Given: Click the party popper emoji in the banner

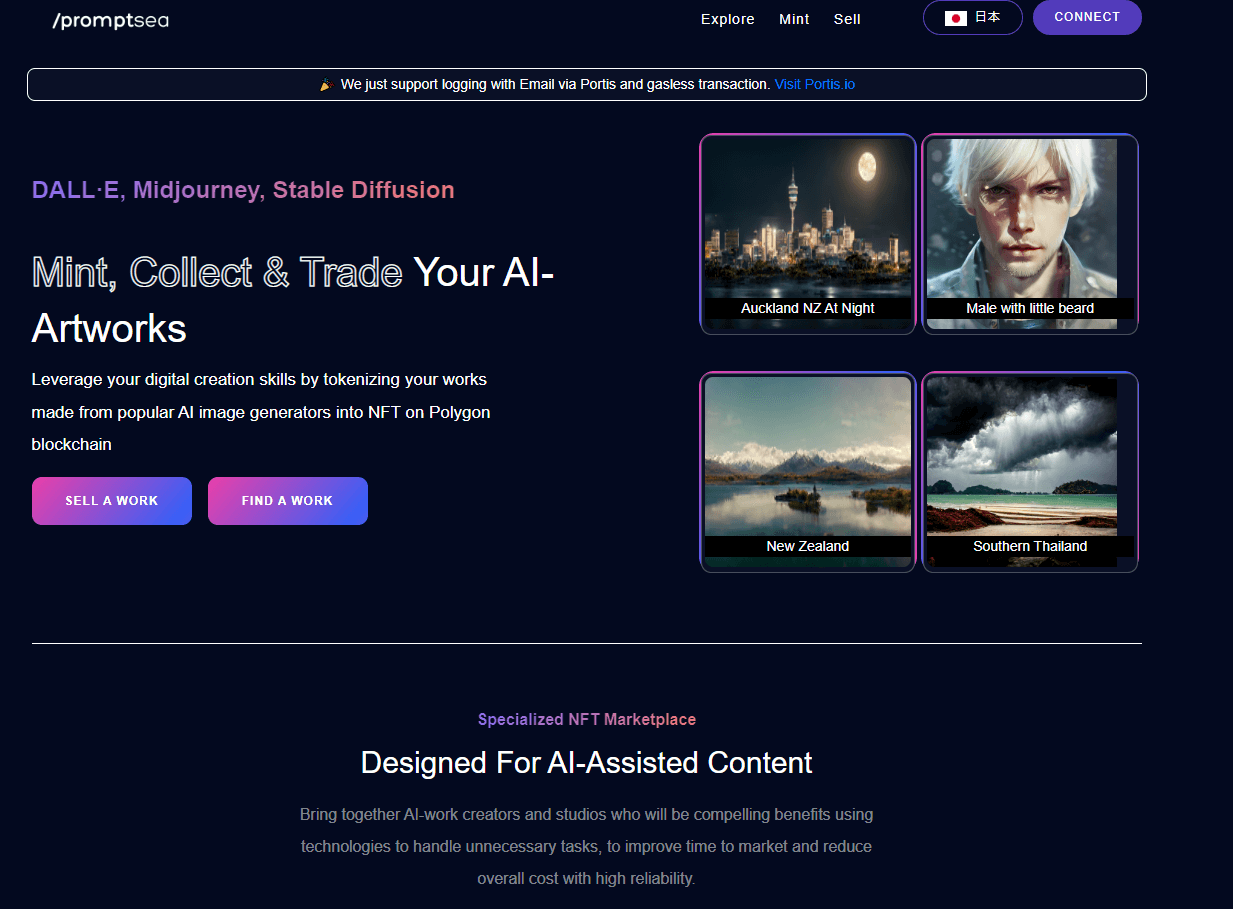Looking at the screenshot, I should 326,85.
